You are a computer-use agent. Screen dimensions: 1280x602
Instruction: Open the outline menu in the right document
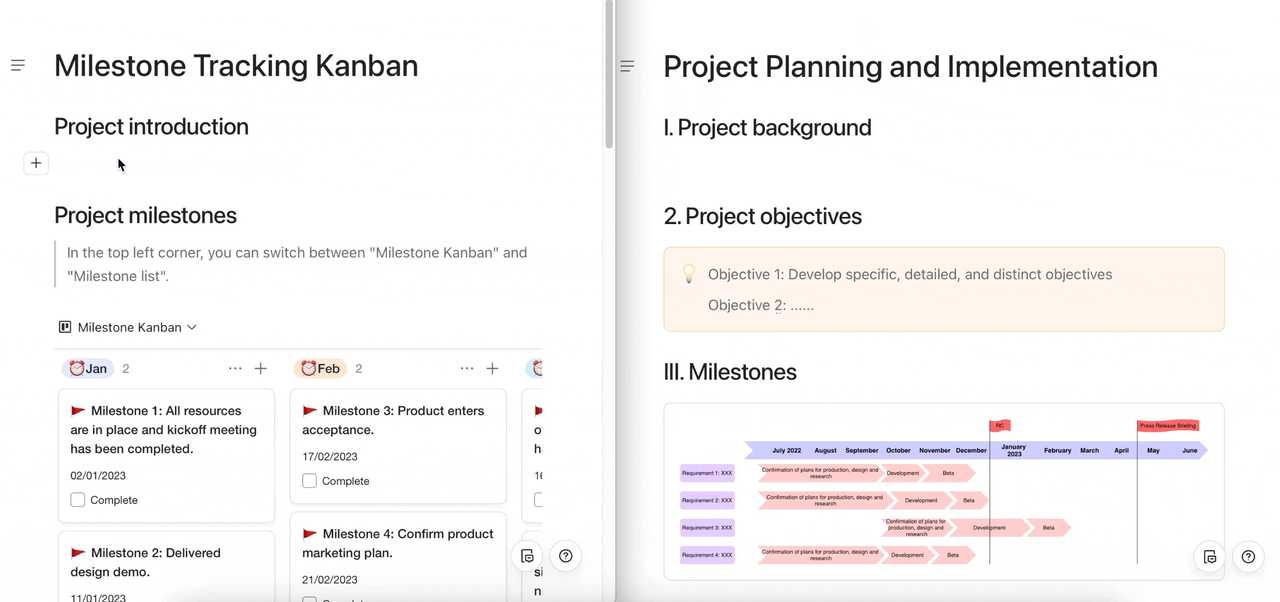point(627,66)
